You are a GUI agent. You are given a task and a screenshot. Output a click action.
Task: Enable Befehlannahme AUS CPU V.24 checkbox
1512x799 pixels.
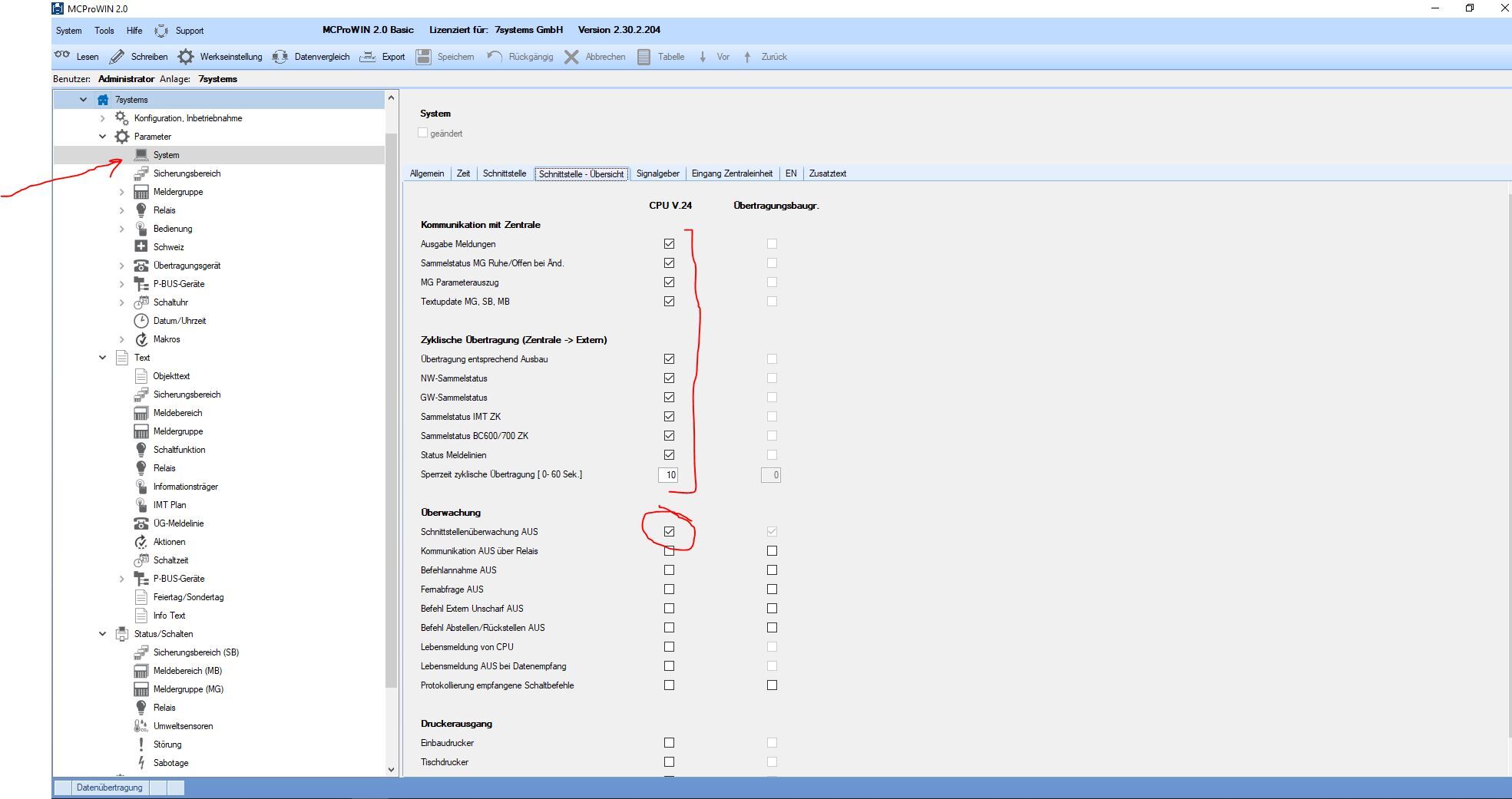coord(669,570)
